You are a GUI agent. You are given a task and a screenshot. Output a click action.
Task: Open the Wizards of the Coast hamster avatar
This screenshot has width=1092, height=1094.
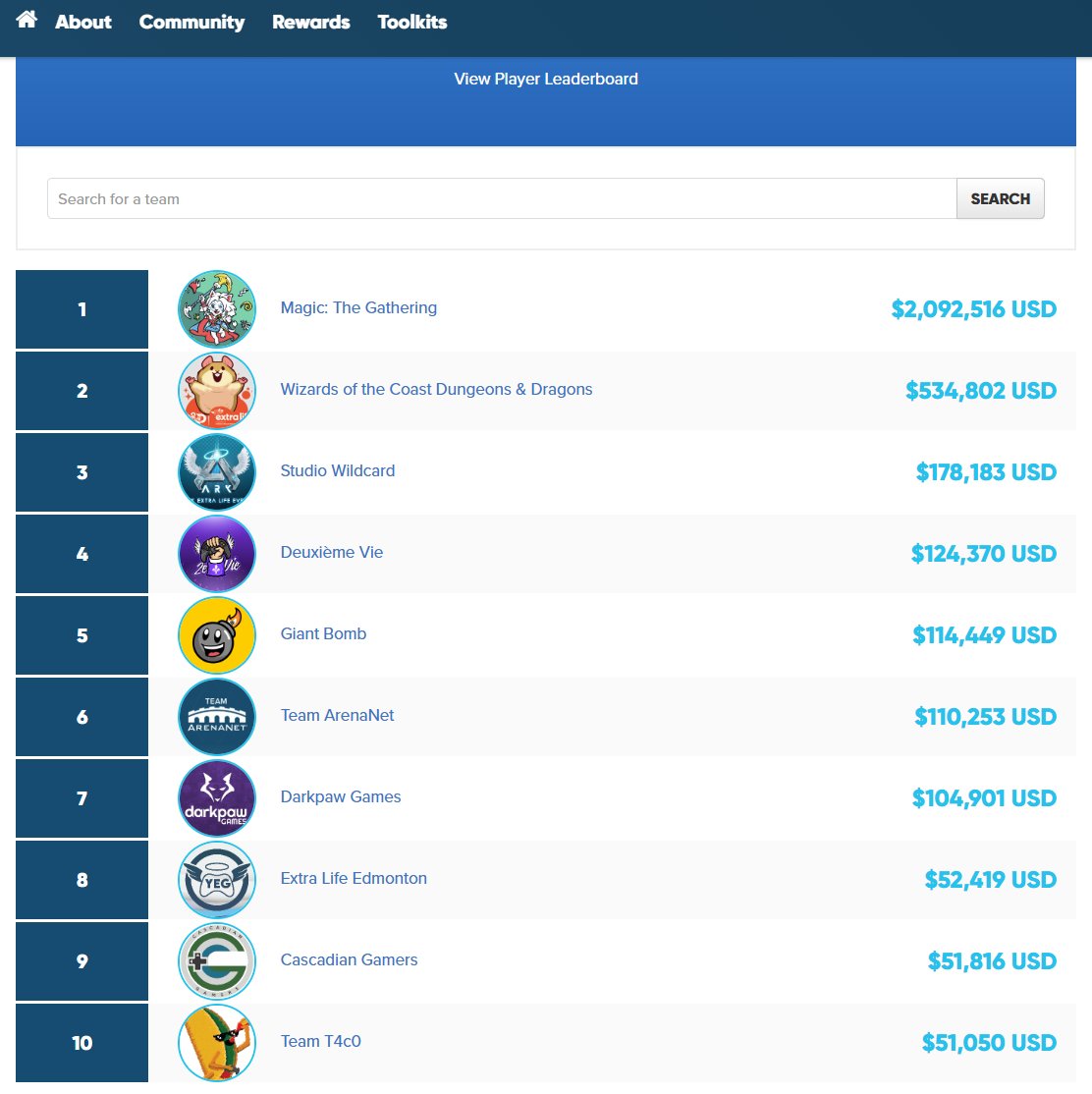(x=217, y=391)
